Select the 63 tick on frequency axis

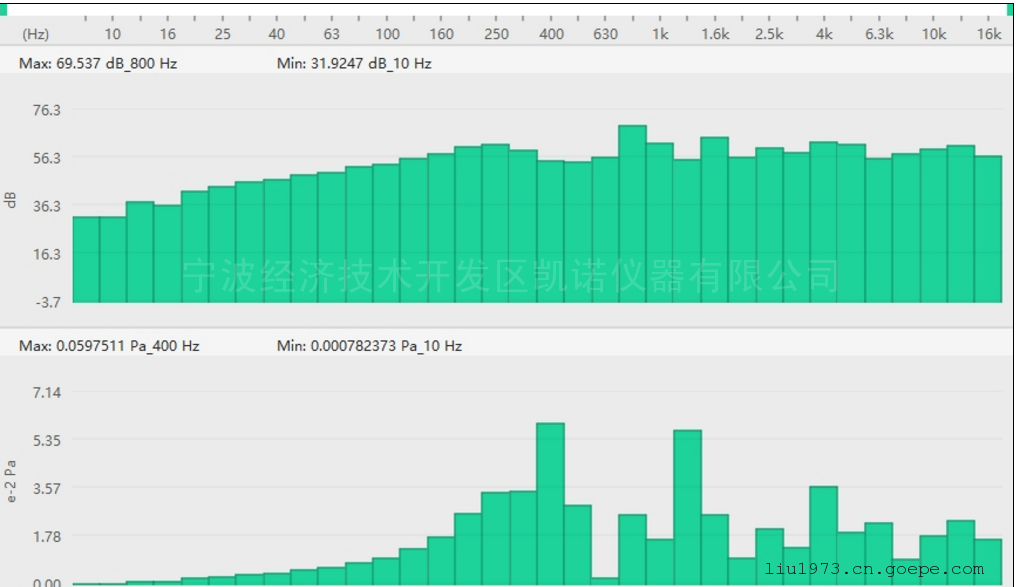coord(332,34)
